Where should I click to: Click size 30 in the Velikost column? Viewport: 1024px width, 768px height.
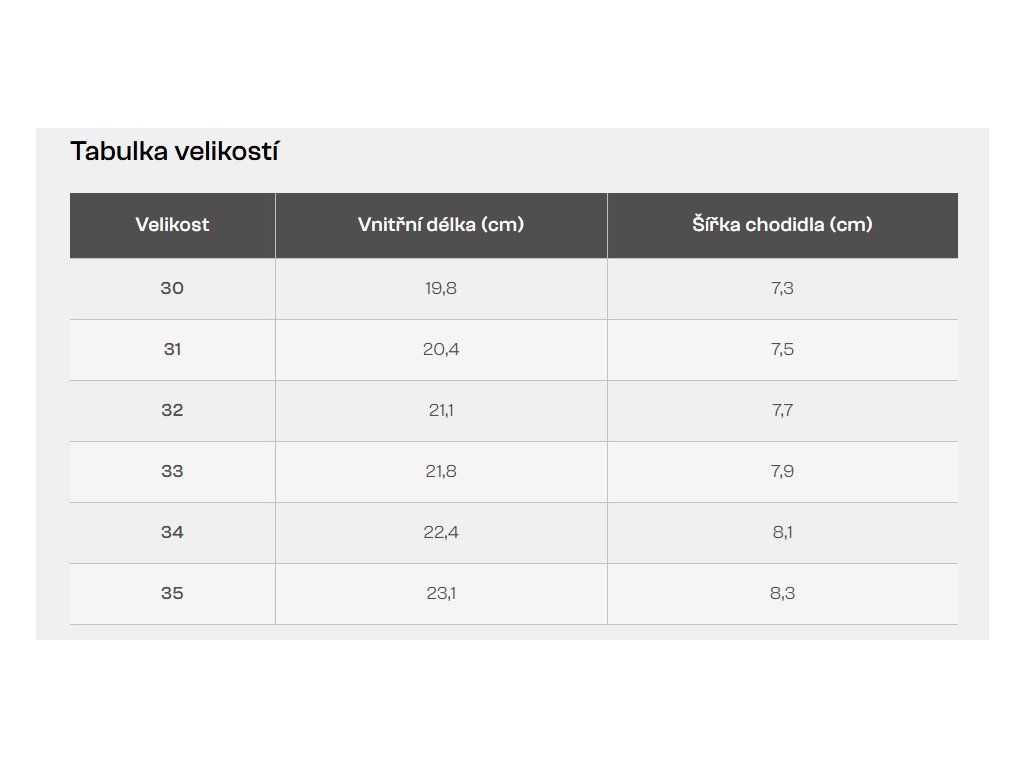pos(172,288)
